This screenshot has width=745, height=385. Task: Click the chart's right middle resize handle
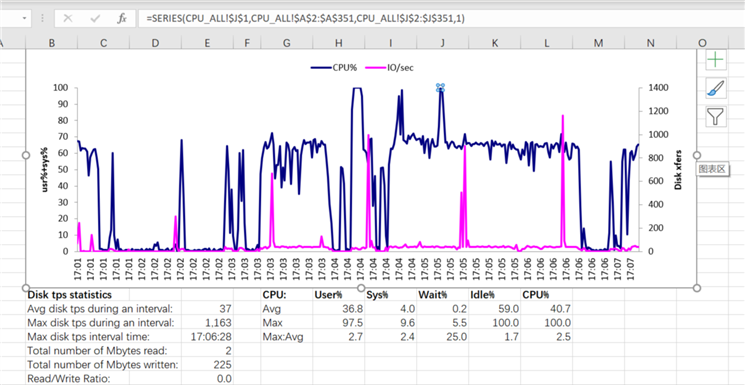click(697, 155)
